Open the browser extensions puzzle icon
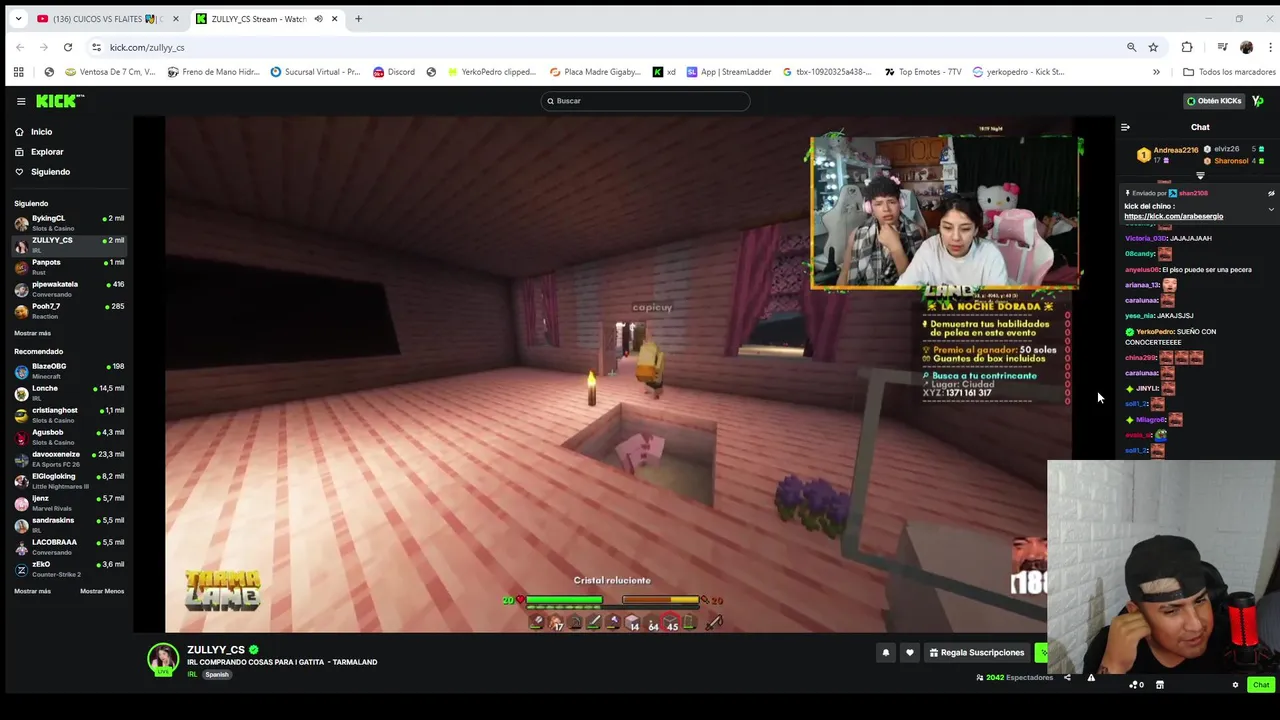1280x720 pixels. coord(1187,47)
